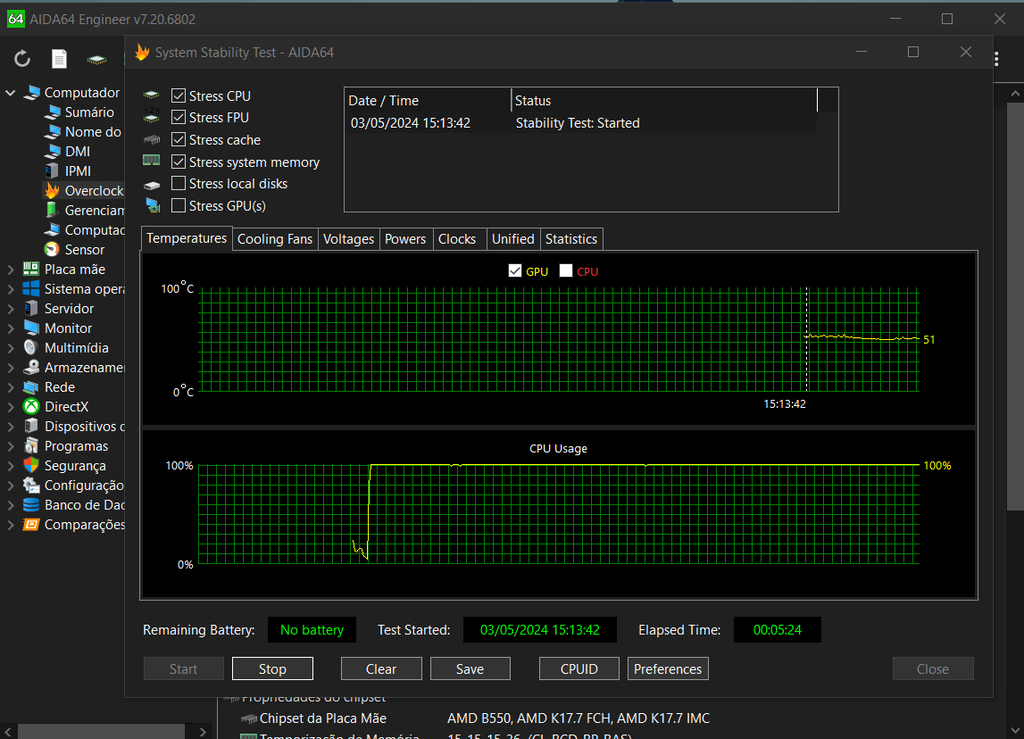Click the vertical scrollbar thumb in the main window
Viewport: 1024px width, 739px height.
pyautogui.click(x=1015, y=306)
